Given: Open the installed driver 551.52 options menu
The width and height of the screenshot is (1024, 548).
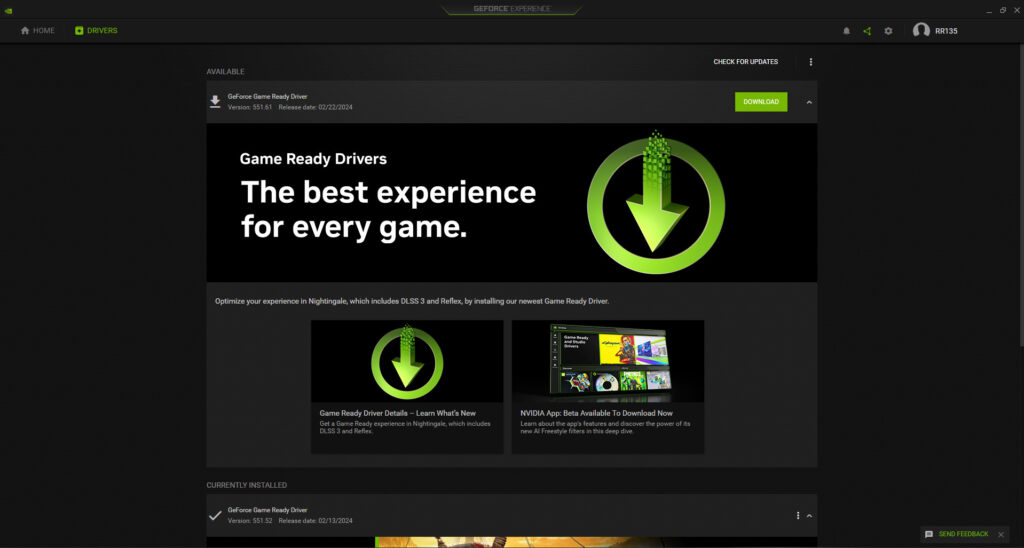Looking at the screenshot, I should tap(797, 515).
